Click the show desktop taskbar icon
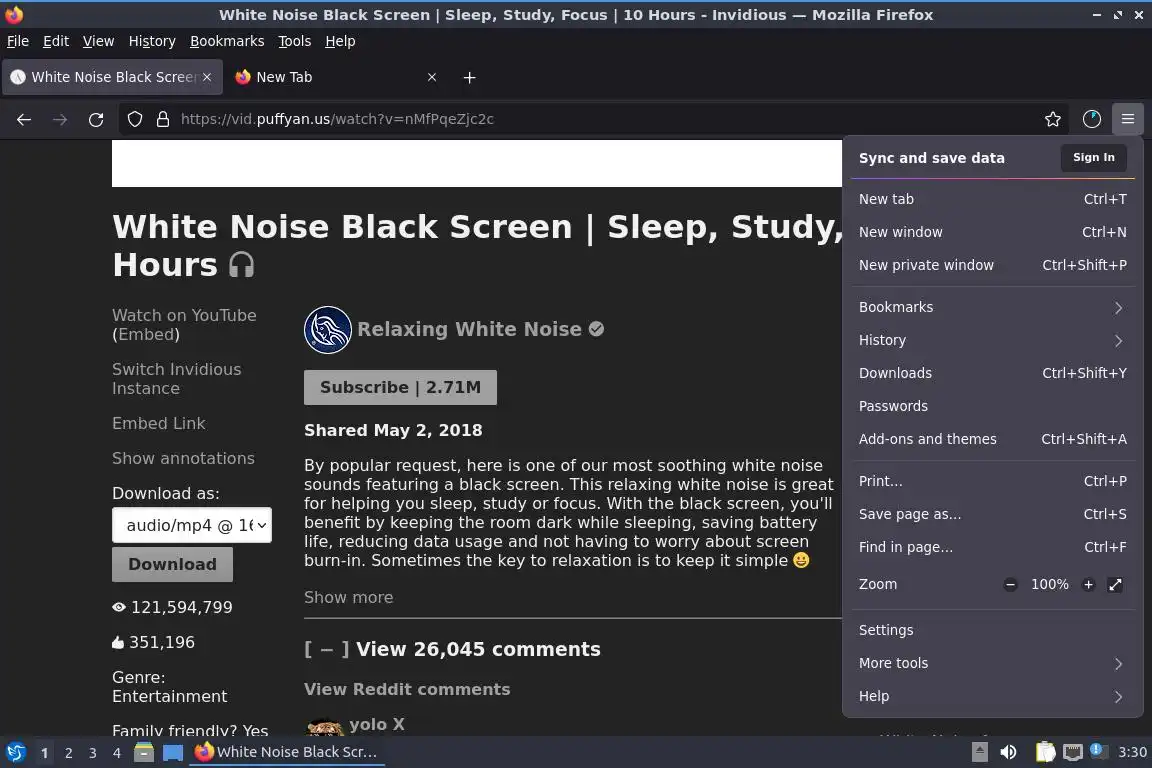Image resolution: width=1152 pixels, height=768 pixels. tap(173, 753)
